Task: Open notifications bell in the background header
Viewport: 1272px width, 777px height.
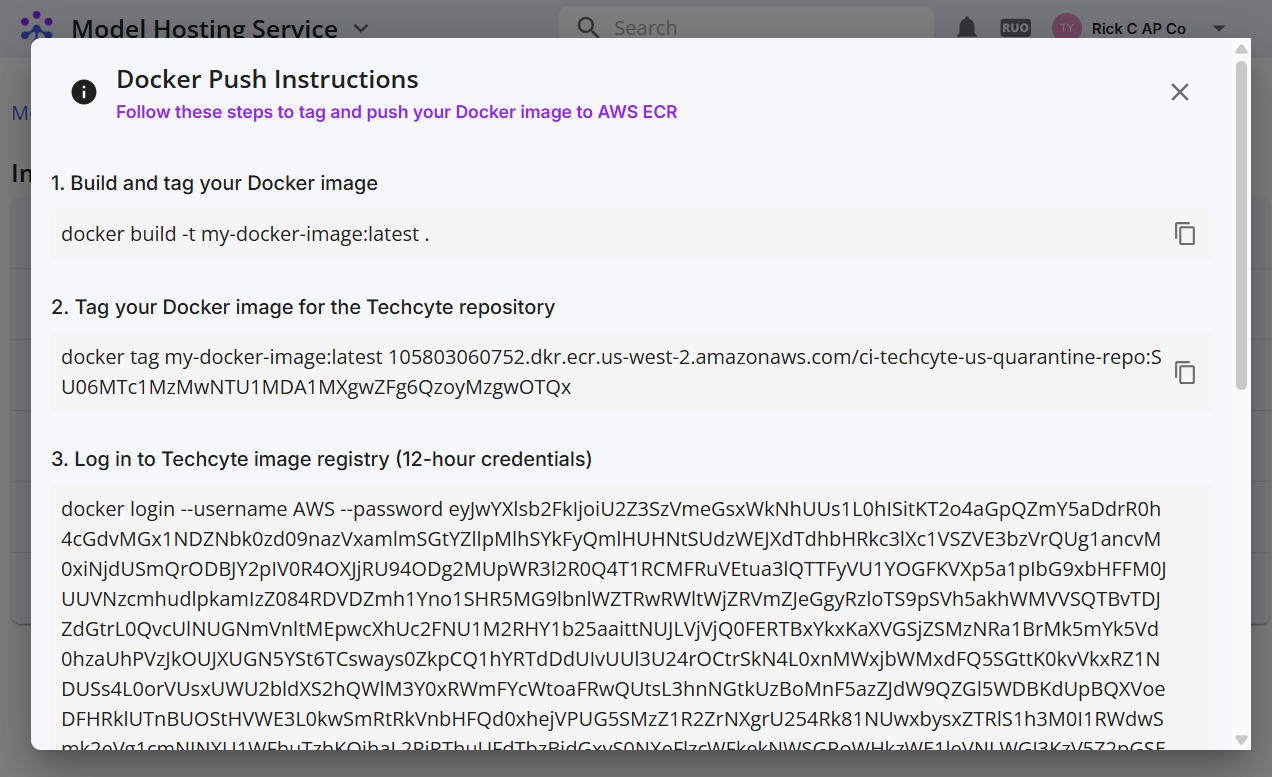Action: pos(967,28)
